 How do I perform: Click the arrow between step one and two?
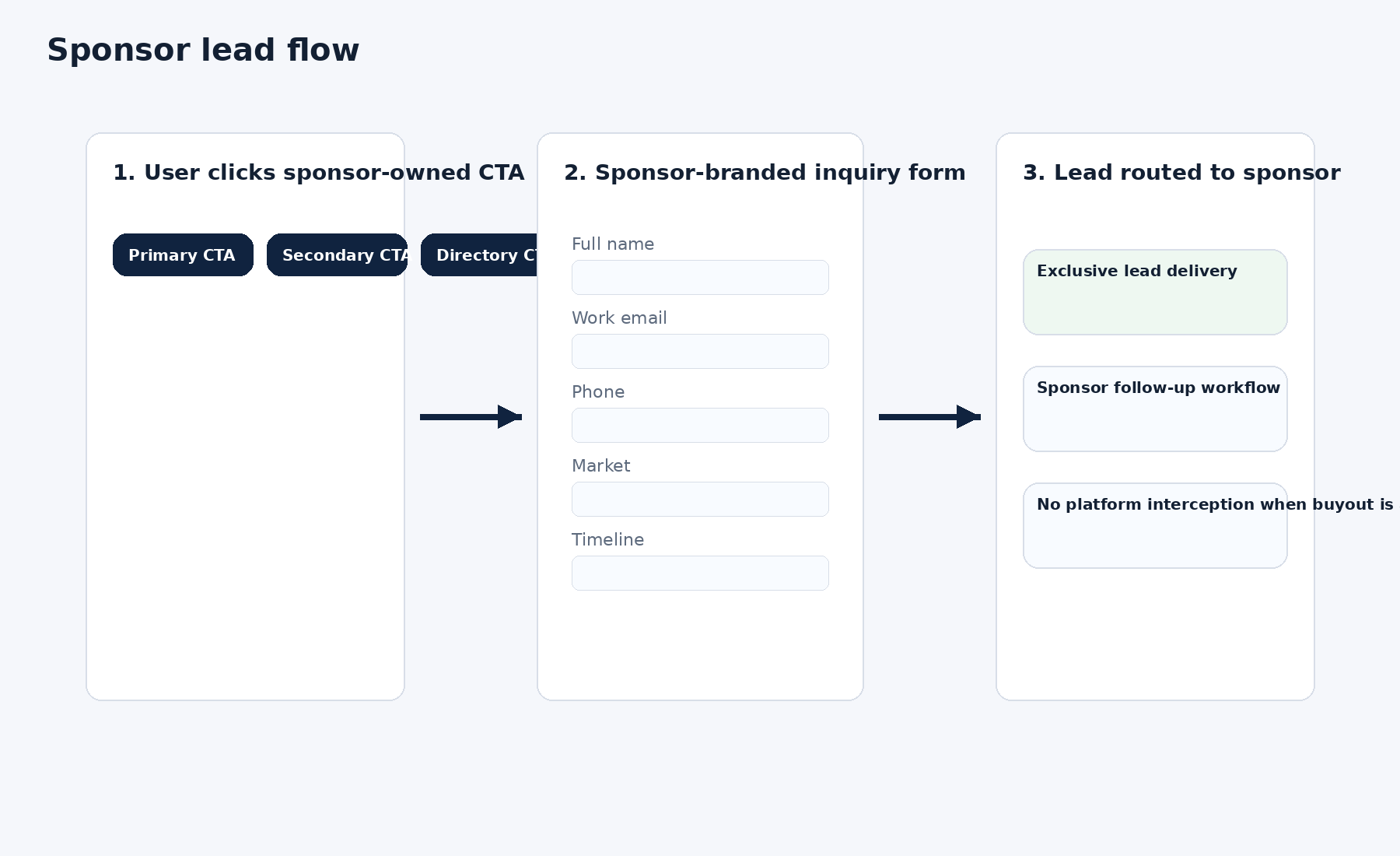coord(471,417)
